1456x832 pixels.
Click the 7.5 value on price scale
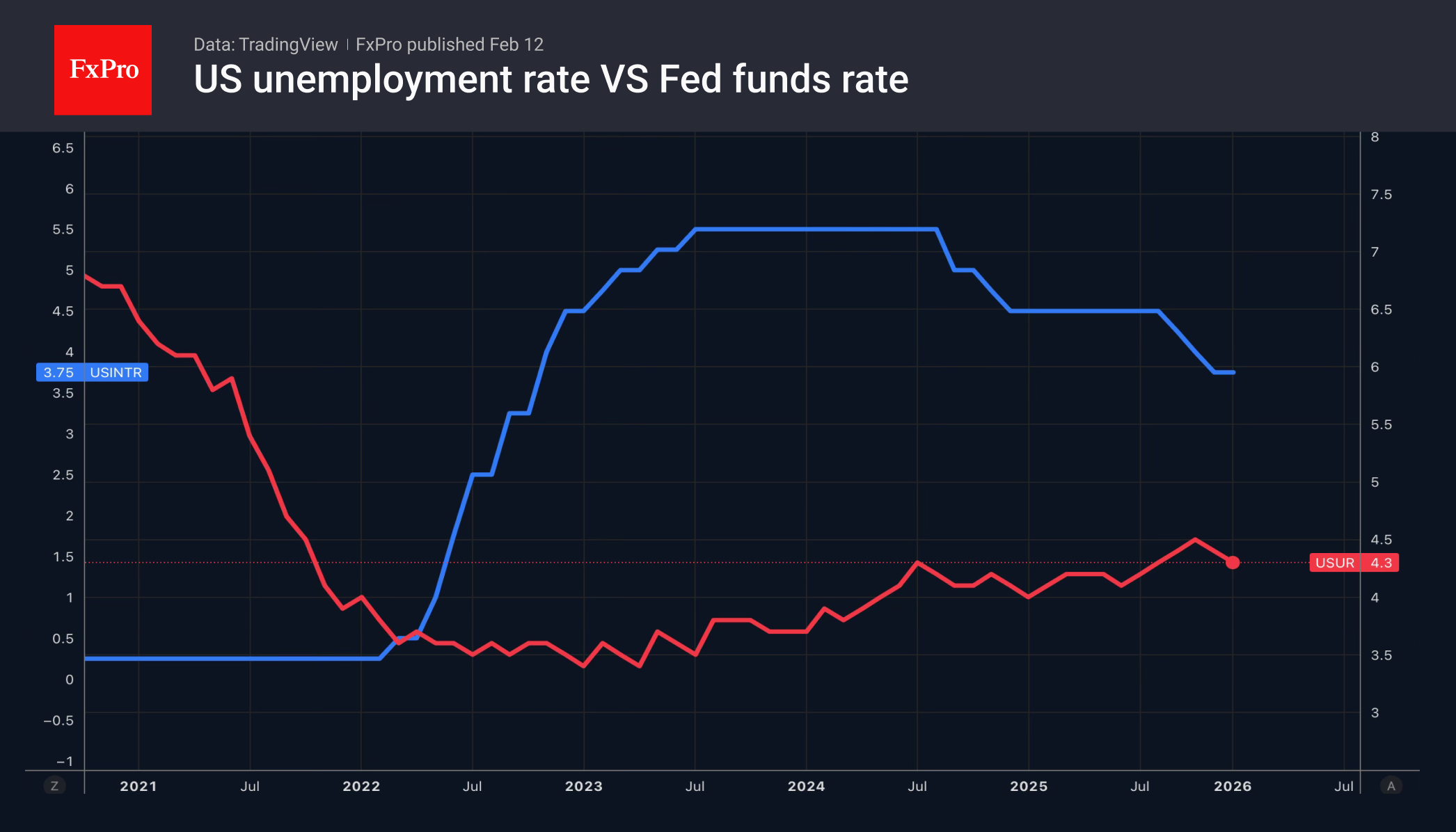1381,195
